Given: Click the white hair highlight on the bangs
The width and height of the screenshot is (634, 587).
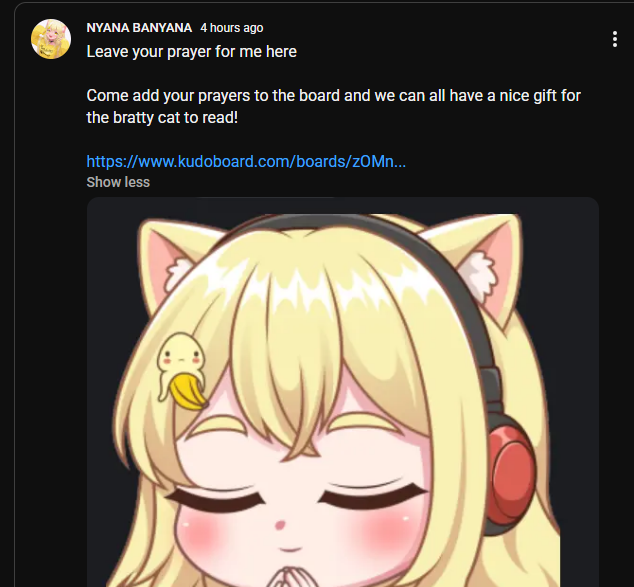Looking at the screenshot, I should tap(307, 289).
